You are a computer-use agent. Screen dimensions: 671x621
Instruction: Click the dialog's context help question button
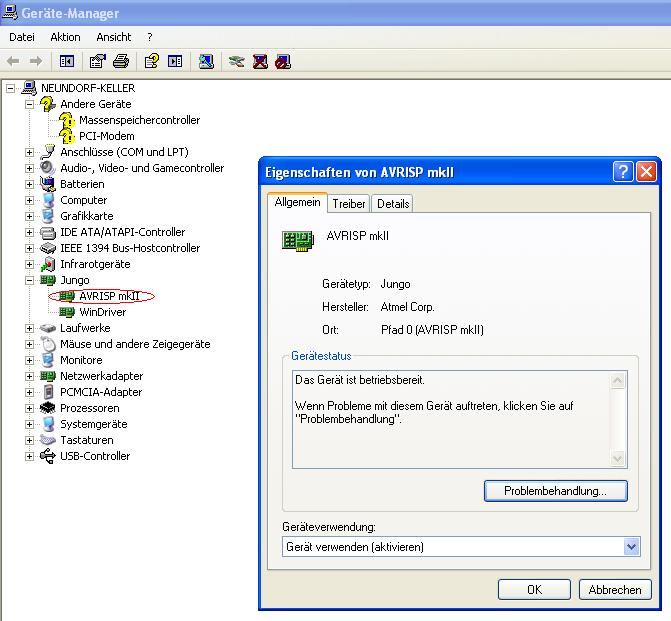pyautogui.click(x=623, y=172)
